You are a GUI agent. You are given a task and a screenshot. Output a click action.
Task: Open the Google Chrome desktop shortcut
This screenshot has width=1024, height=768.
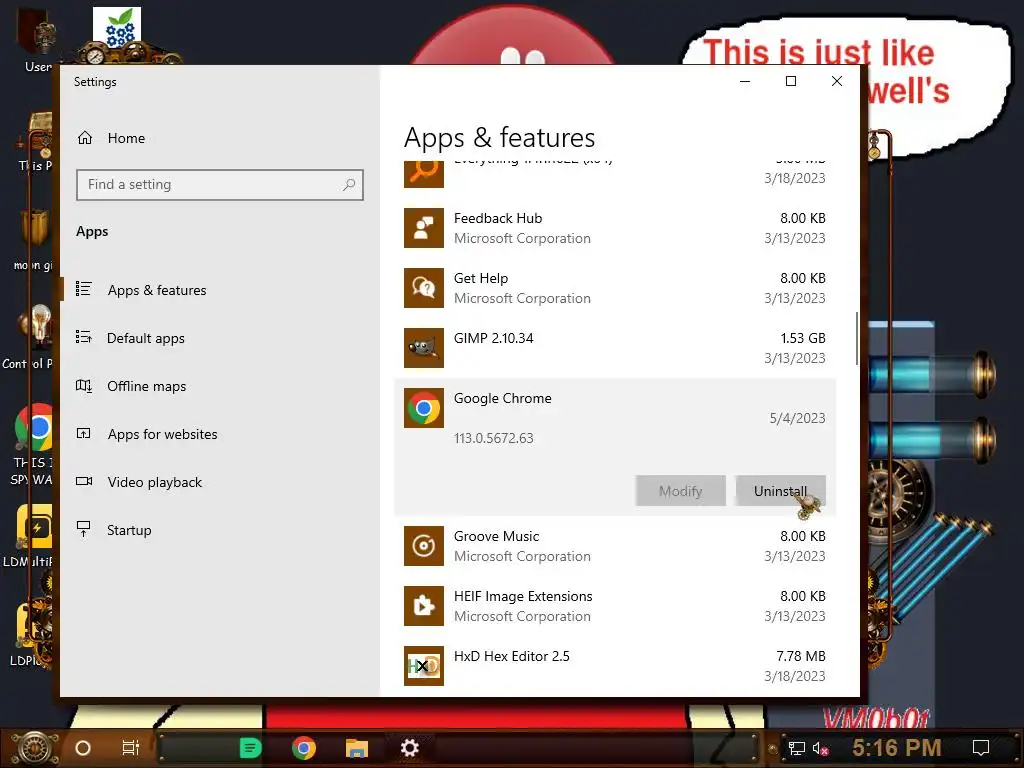[34, 428]
